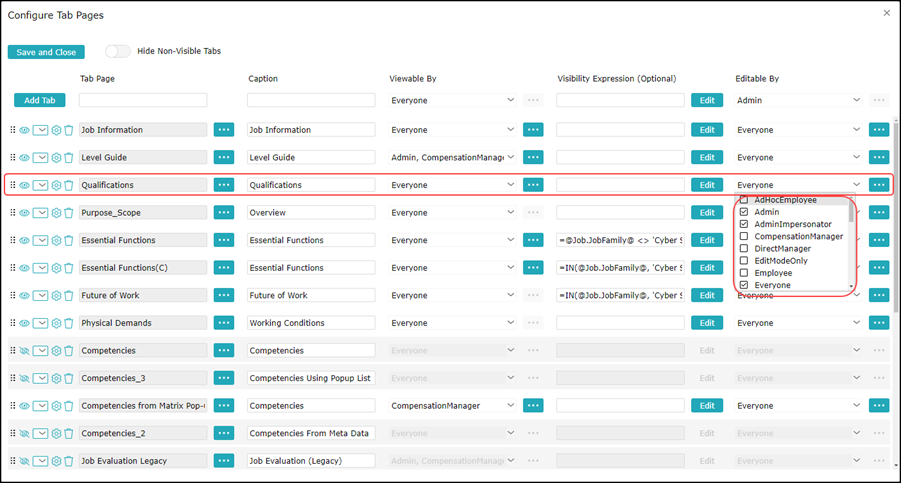Click Save and Close button

coord(46,52)
